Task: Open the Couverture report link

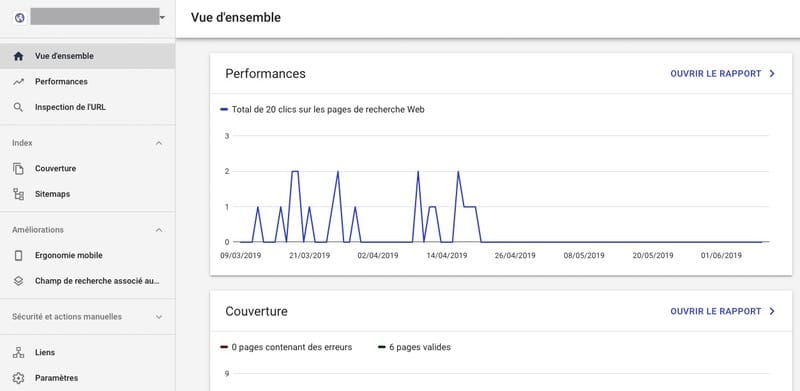Action: (722, 311)
